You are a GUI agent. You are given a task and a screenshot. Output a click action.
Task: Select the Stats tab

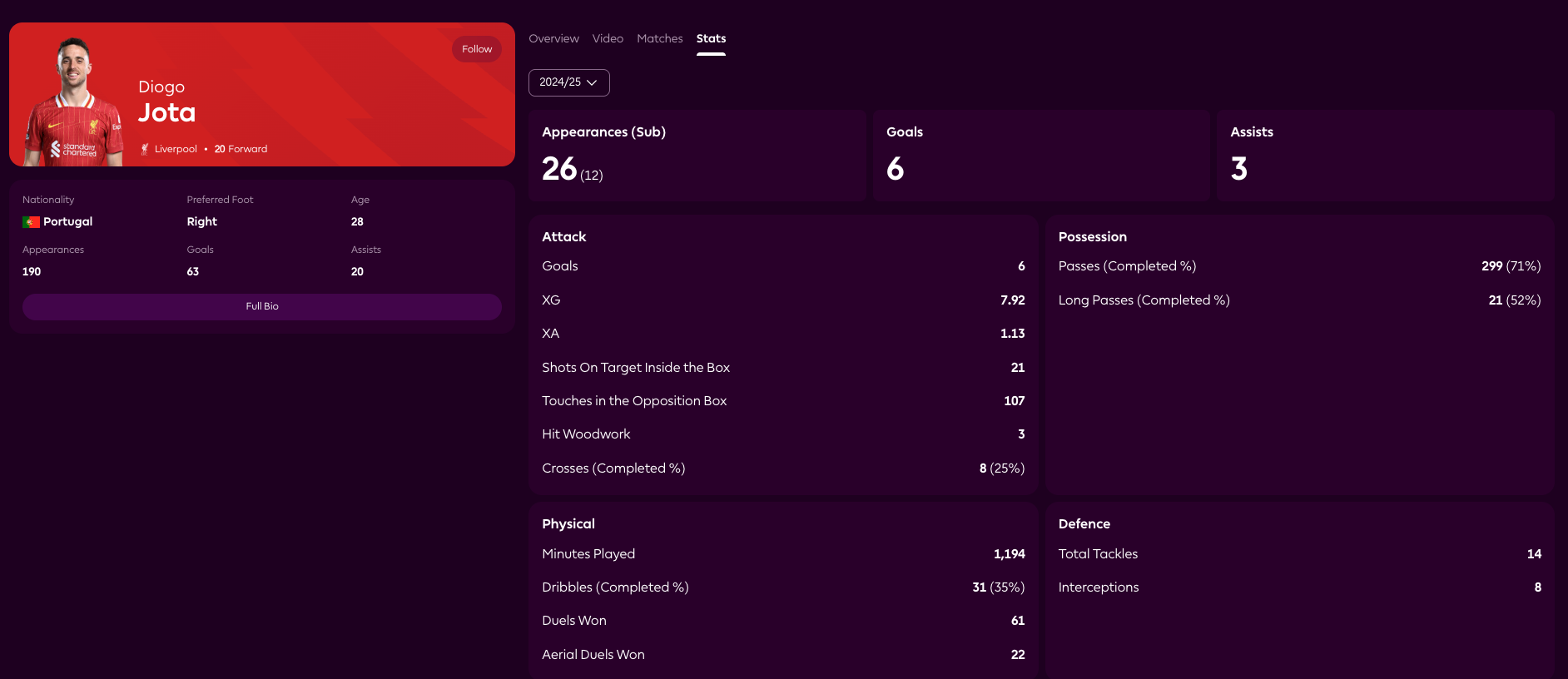coord(711,38)
